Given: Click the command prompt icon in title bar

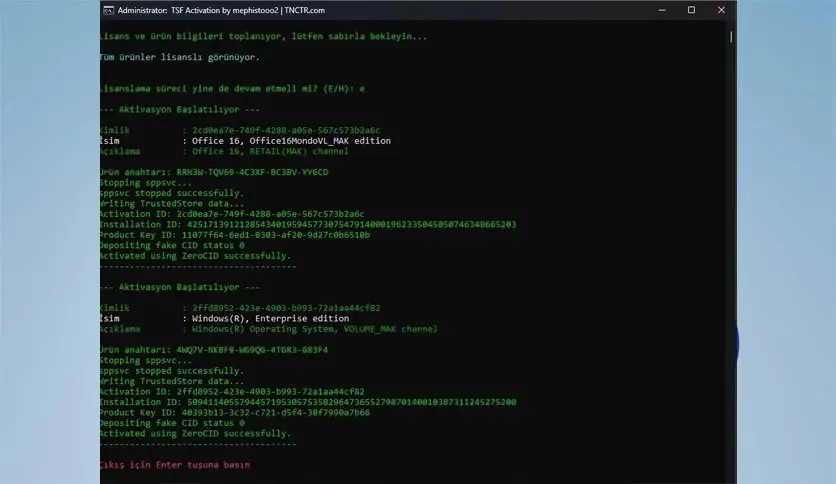Looking at the screenshot, I should 108,10.
